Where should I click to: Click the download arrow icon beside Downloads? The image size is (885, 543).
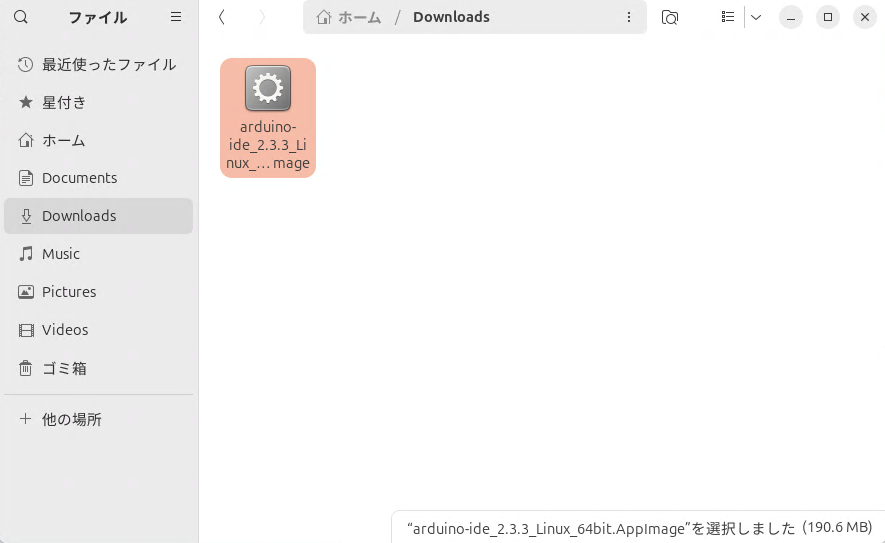click(x=26, y=216)
